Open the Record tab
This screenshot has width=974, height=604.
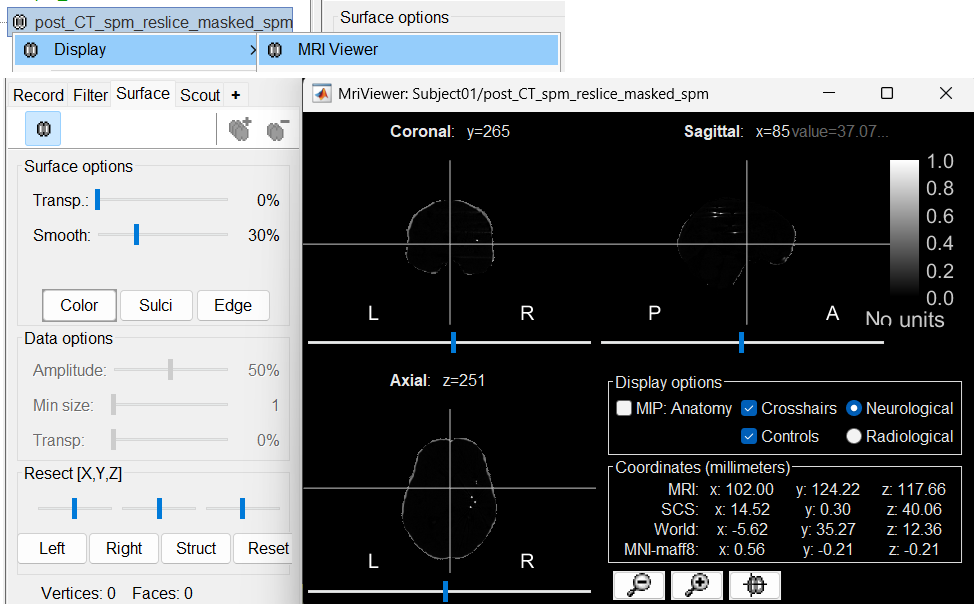pos(38,95)
